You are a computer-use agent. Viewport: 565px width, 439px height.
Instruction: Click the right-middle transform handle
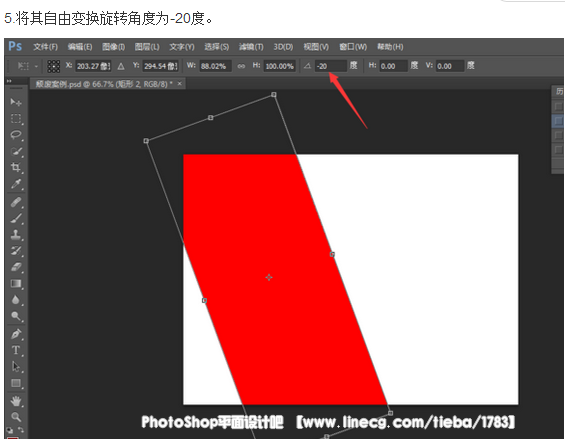click(332, 254)
